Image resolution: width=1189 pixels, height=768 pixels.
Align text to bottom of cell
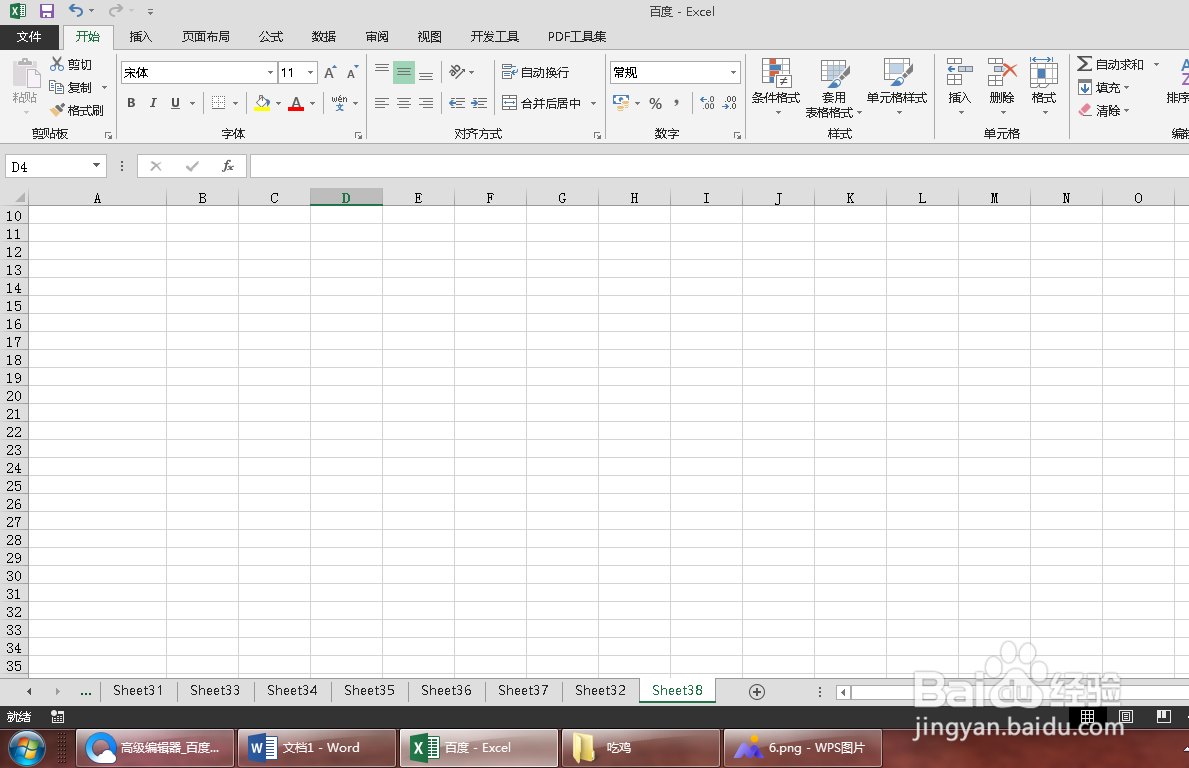click(x=426, y=73)
